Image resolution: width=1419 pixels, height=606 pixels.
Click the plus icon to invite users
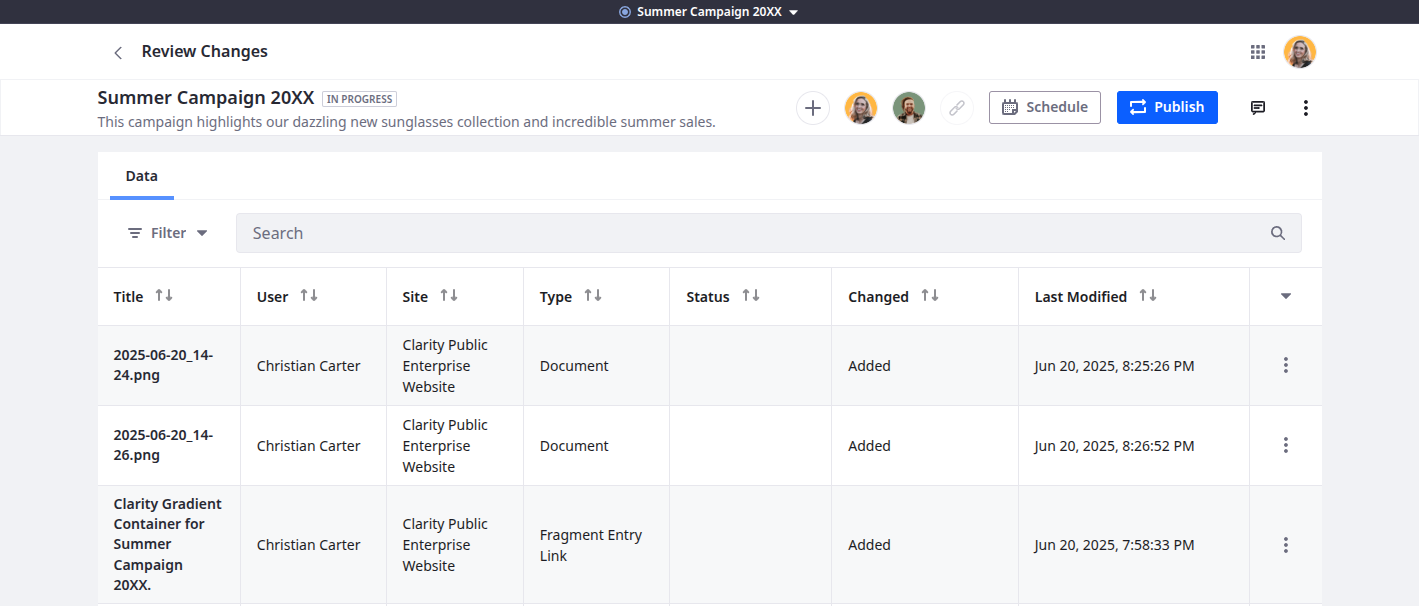pyautogui.click(x=813, y=108)
